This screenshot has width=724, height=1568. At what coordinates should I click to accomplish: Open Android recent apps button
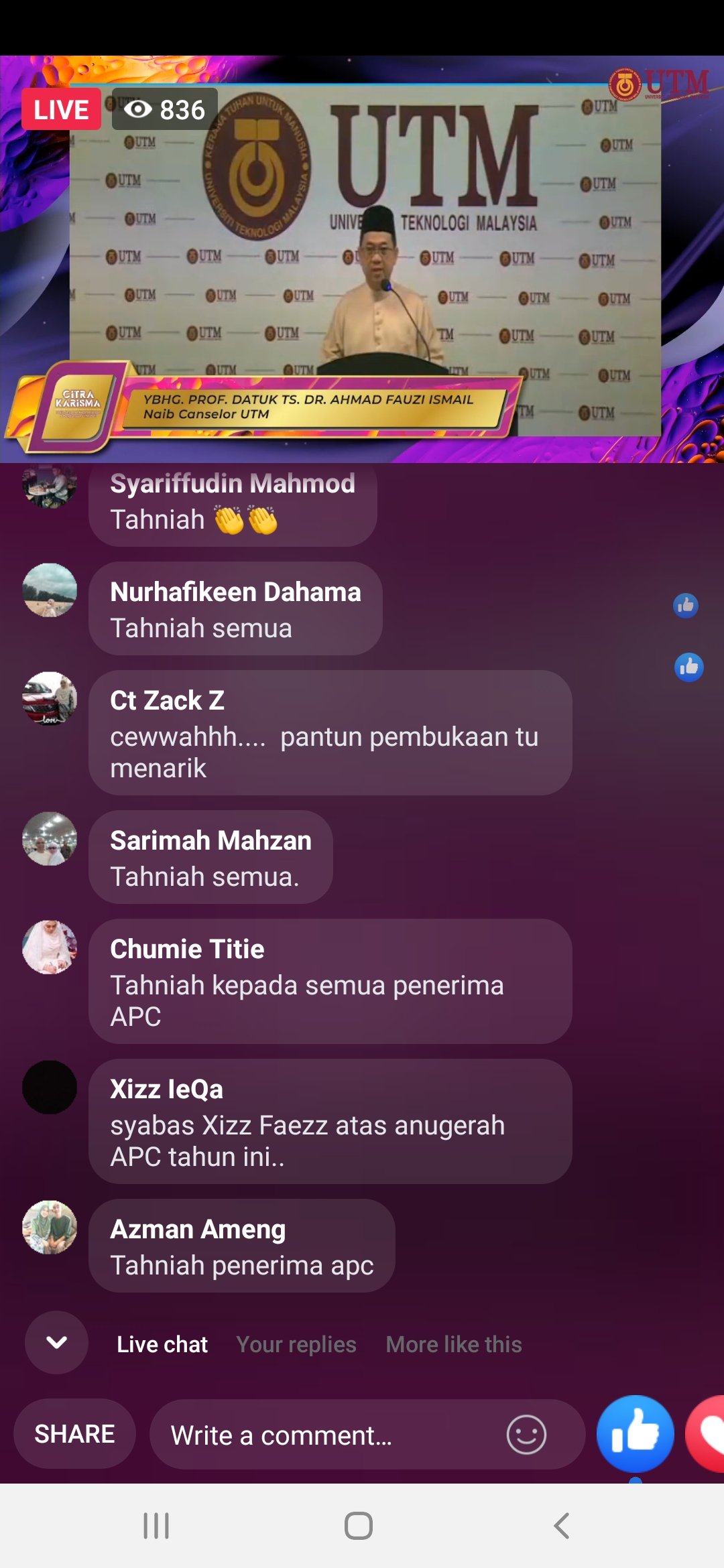click(x=156, y=1526)
